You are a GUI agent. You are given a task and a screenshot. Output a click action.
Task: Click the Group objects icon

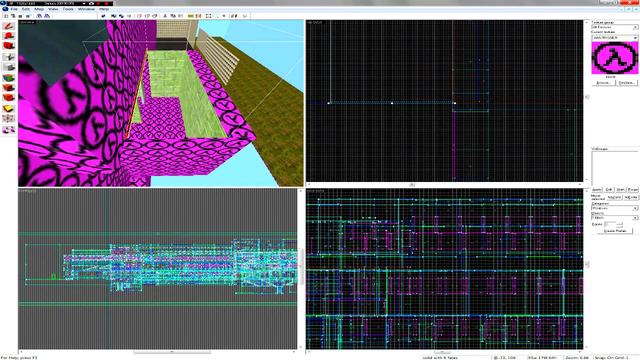click(x=114, y=16)
